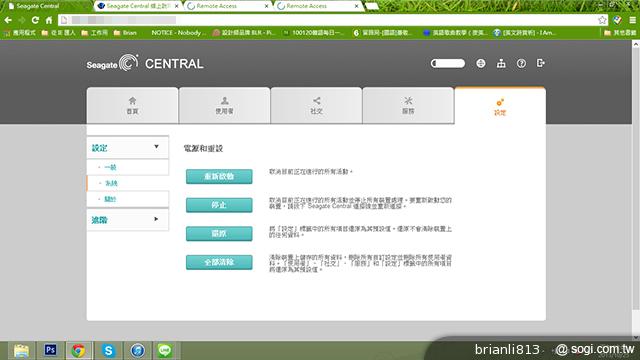Select the highlighted system settings item
640x360 pixels.
point(111,183)
